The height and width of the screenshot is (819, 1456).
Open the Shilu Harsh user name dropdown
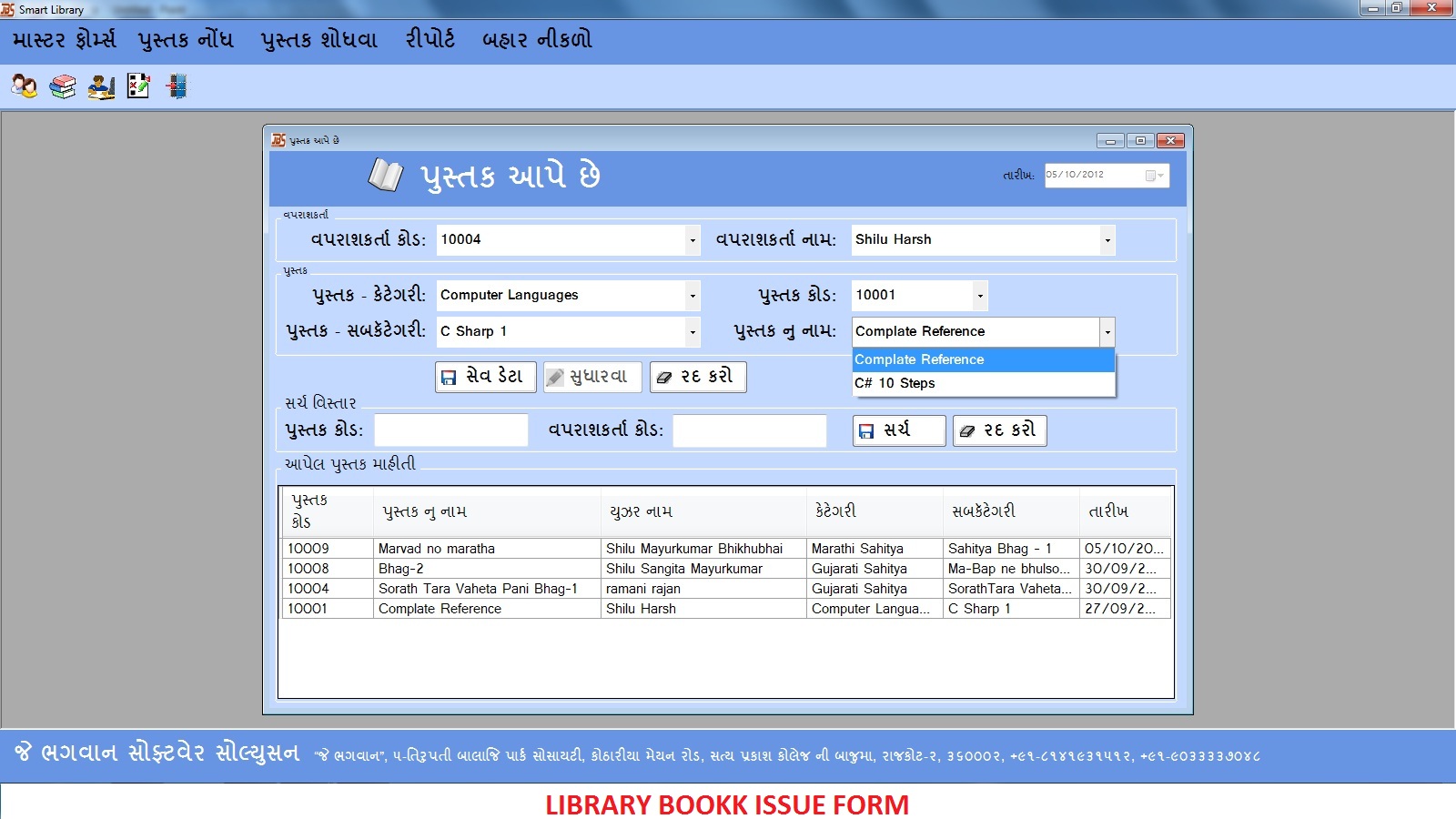pyautogui.click(x=1107, y=239)
